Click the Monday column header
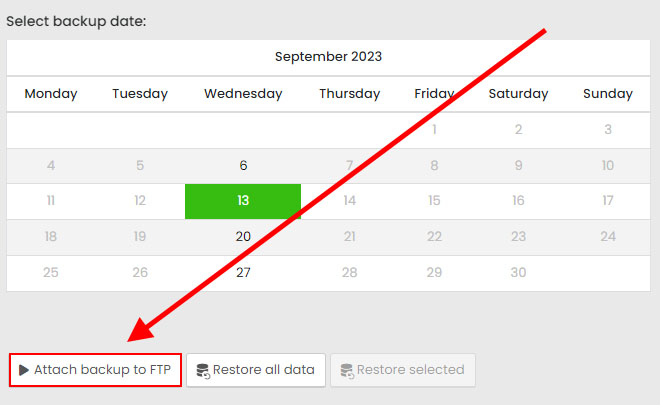 pyautogui.click(x=51, y=94)
